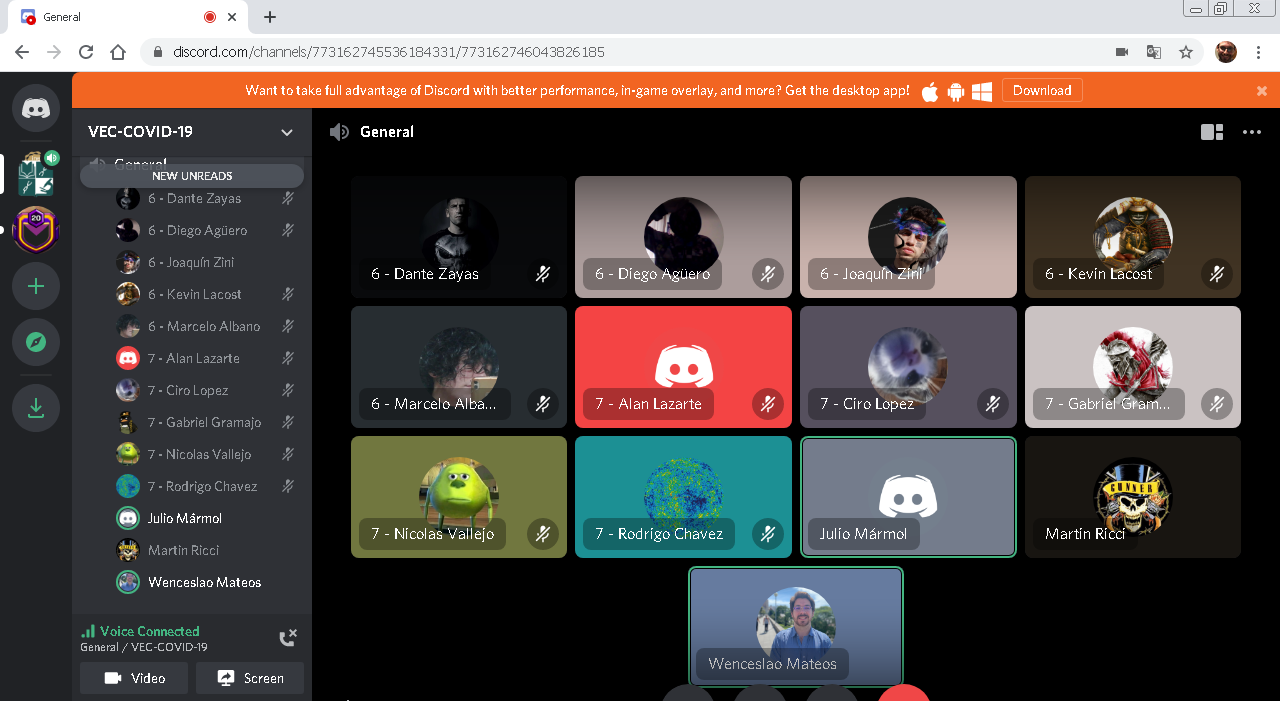The width and height of the screenshot is (1280, 701).
Task: Click the NEW UNREADS indicator bar
Action: coord(192,176)
